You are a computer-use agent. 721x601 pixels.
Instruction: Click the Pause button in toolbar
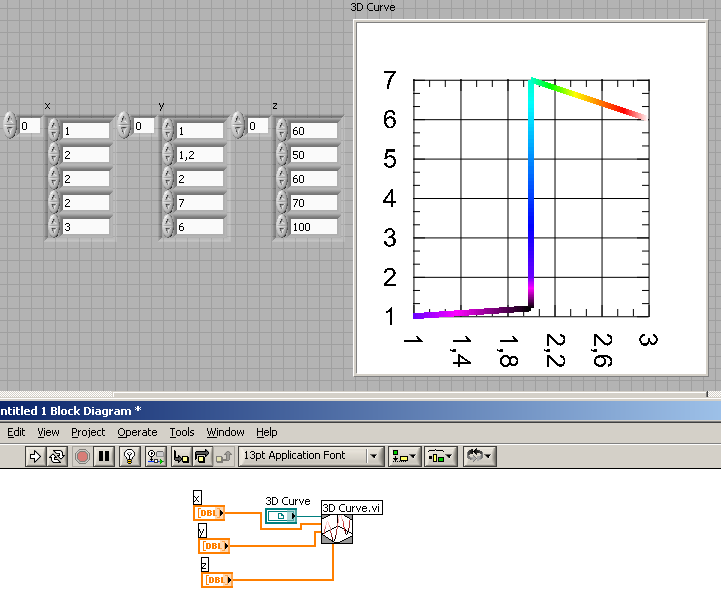pyautogui.click(x=104, y=456)
